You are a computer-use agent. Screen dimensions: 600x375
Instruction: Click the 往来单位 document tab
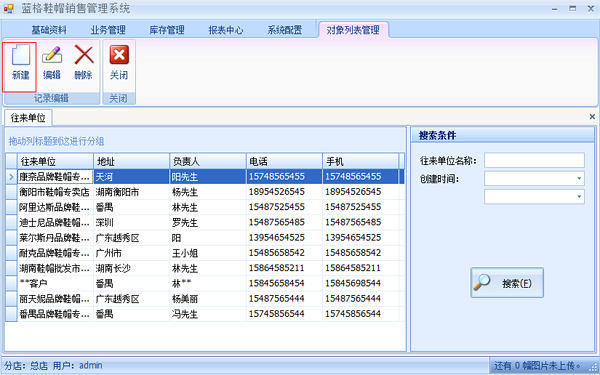pyautogui.click(x=28, y=117)
